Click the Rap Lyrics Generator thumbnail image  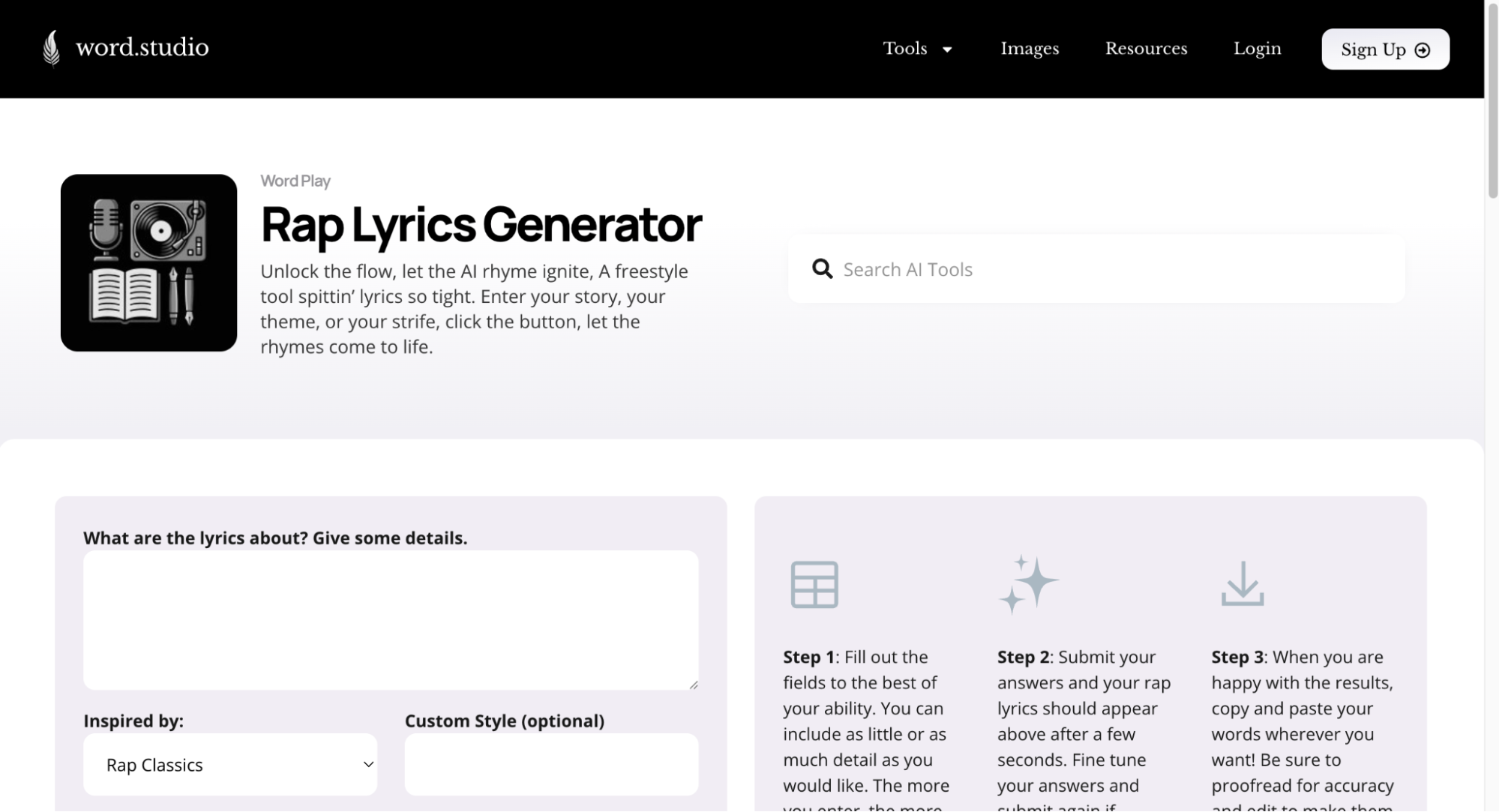point(148,262)
